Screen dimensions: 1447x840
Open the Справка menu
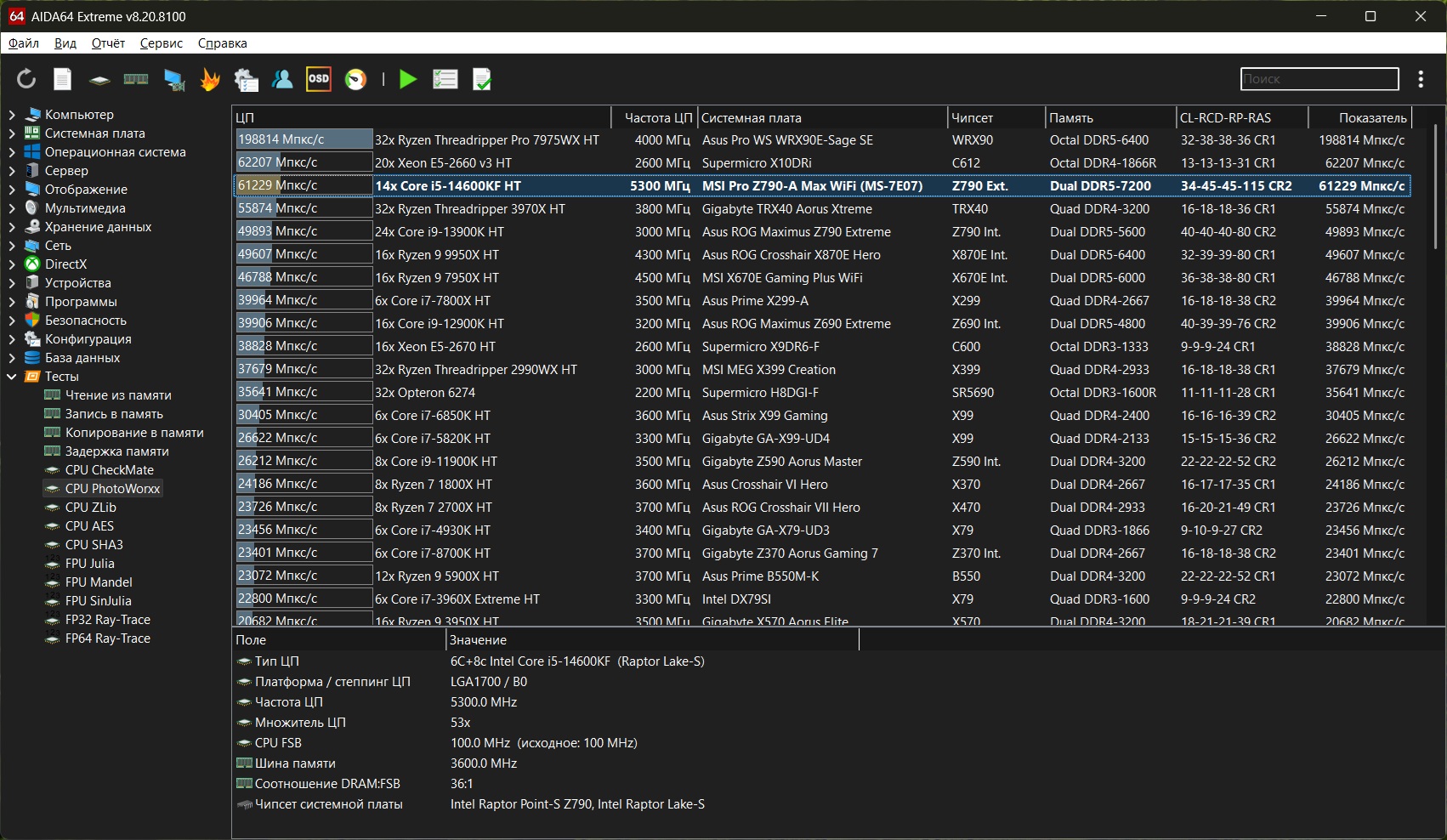tap(223, 43)
